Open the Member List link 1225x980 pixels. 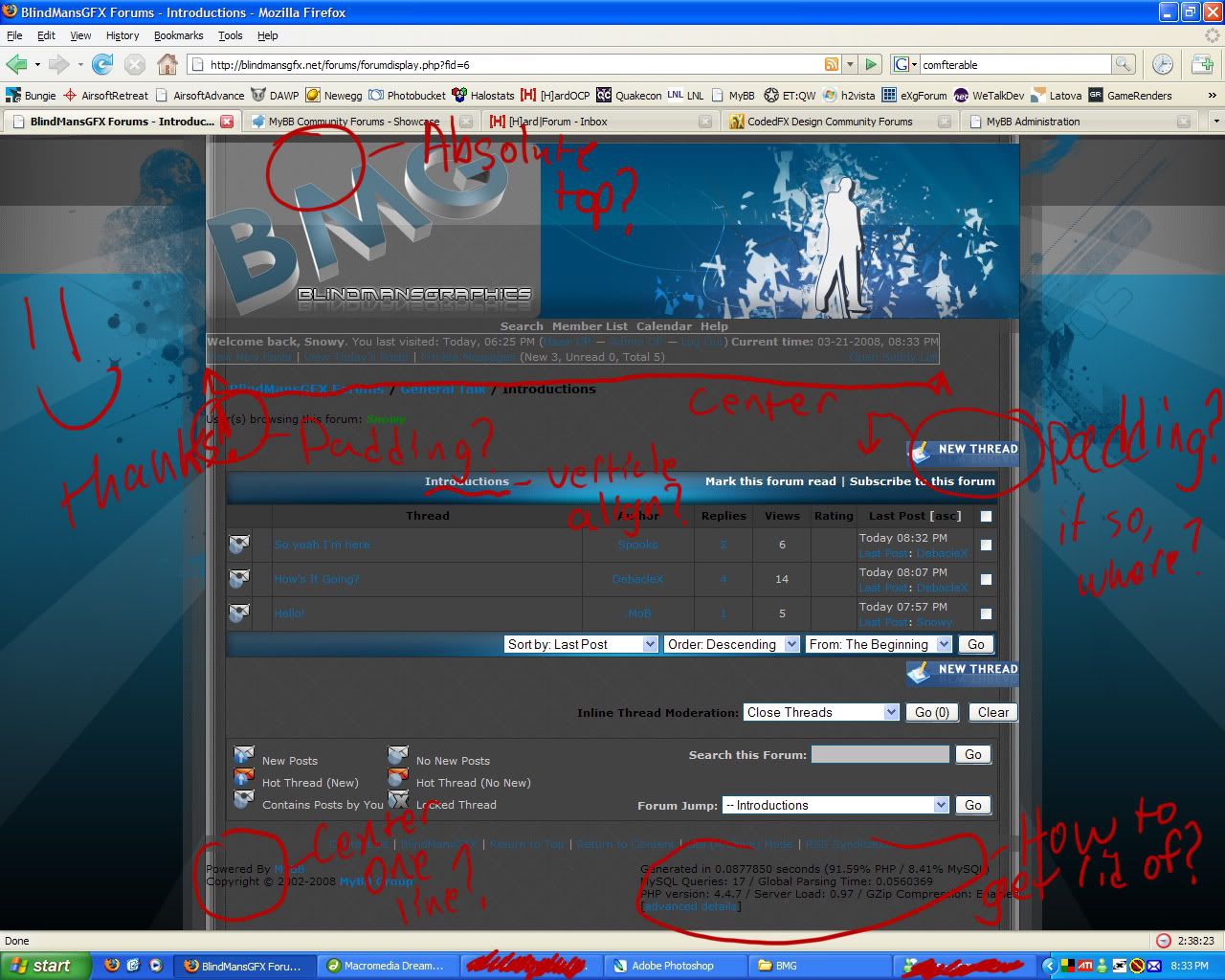click(x=590, y=326)
